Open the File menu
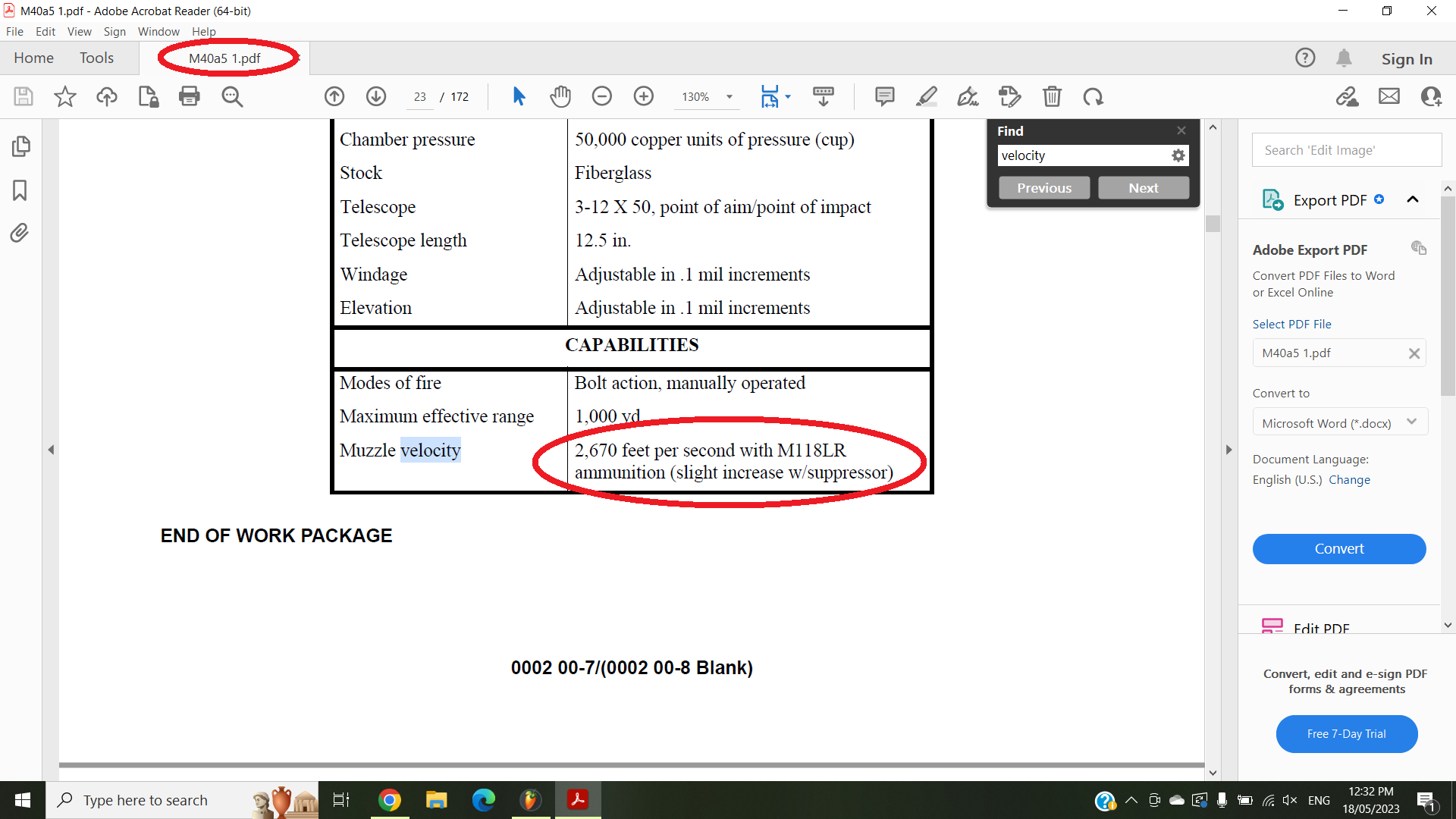The image size is (1456, 819). [x=14, y=31]
